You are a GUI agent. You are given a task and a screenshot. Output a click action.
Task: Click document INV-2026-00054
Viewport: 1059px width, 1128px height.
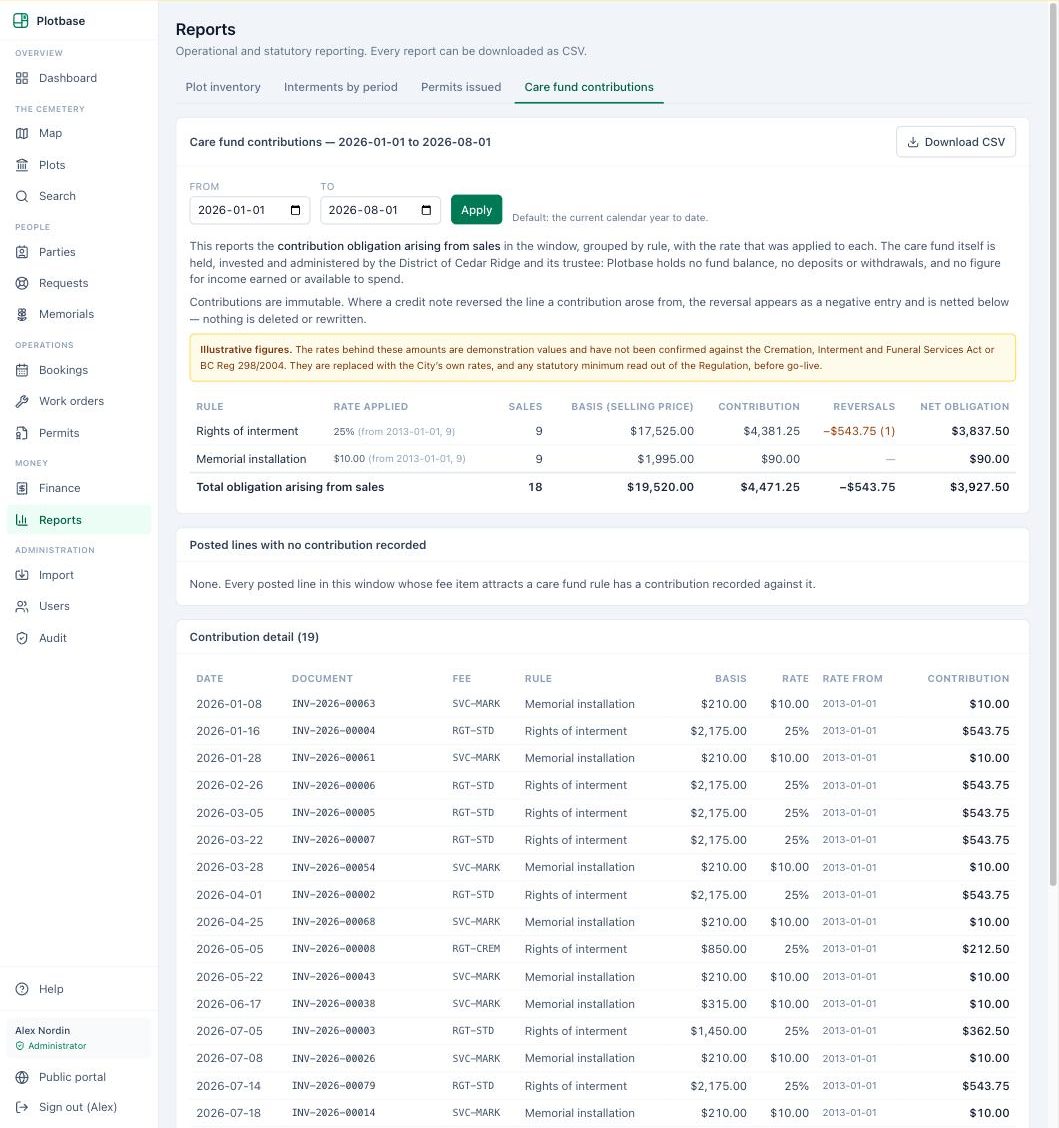tap(333, 867)
